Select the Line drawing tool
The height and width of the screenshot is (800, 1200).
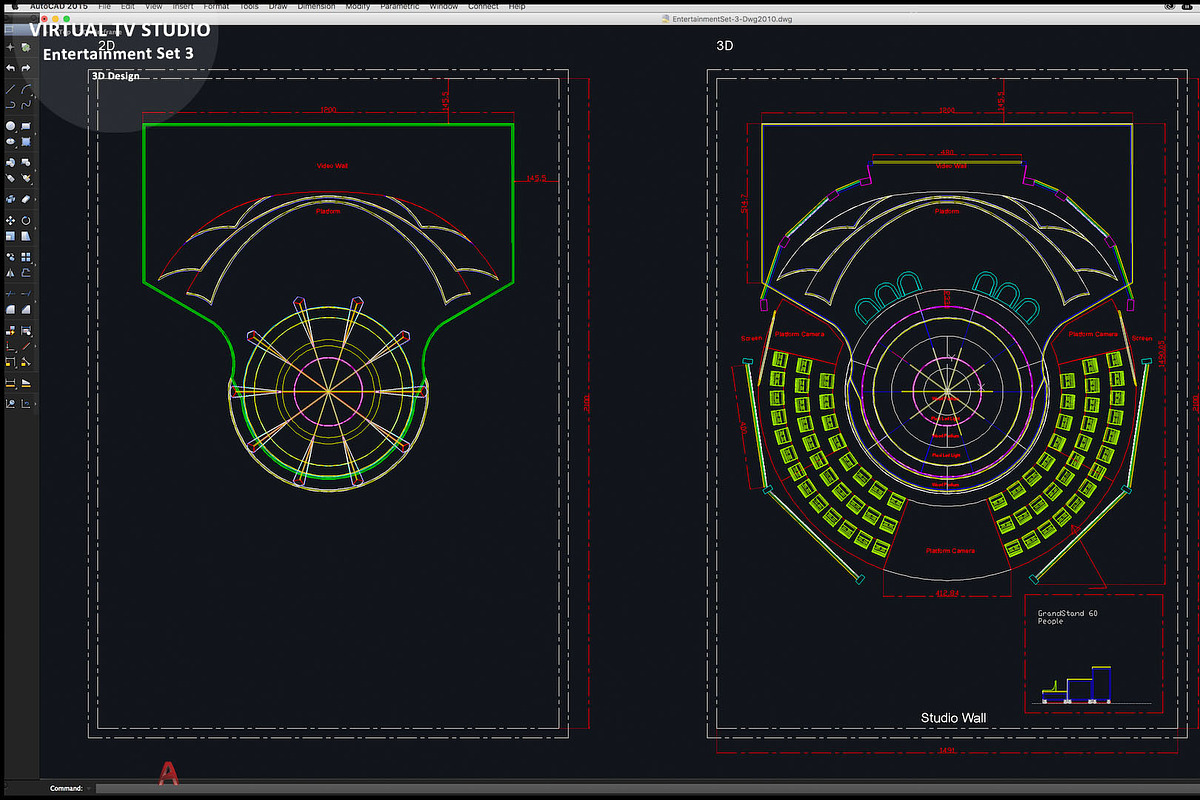pos(10,89)
